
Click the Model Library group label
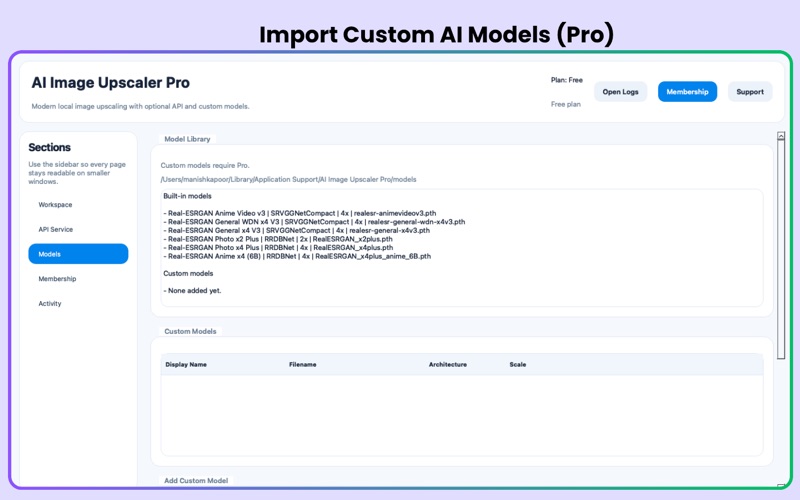(187, 139)
